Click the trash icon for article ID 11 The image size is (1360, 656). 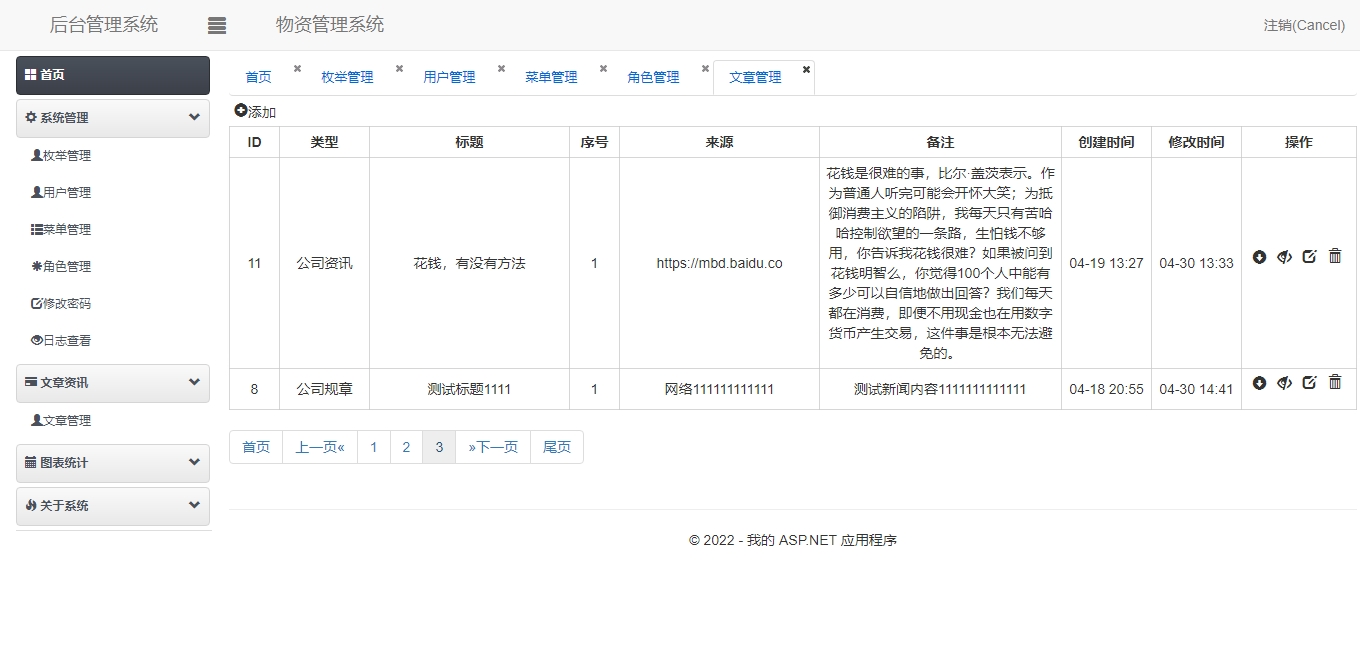[1335, 256]
